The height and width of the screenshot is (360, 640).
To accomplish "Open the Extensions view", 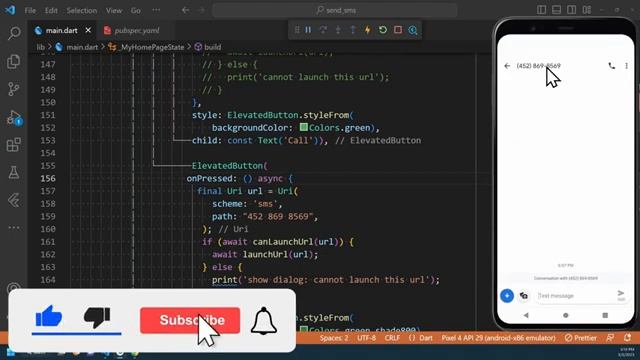I will click(x=14, y=144).
